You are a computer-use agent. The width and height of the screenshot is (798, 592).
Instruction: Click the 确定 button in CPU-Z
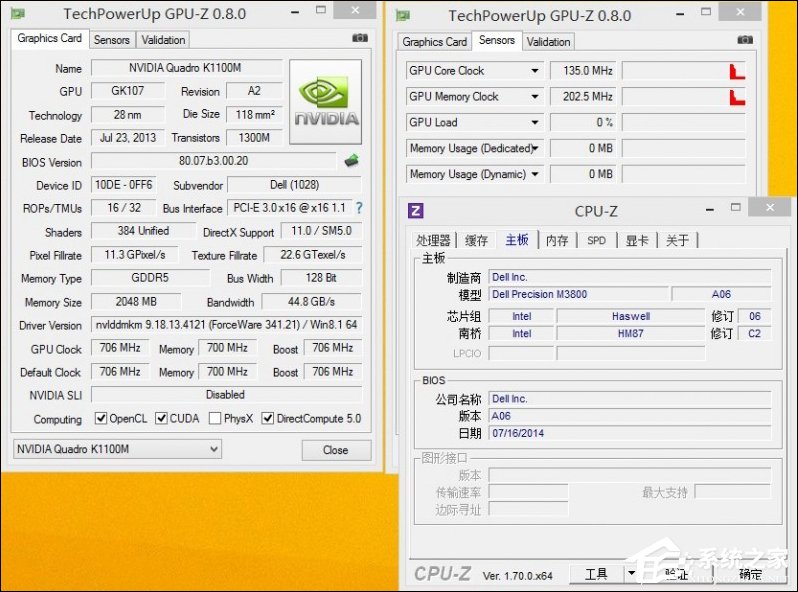pos(751,574)
